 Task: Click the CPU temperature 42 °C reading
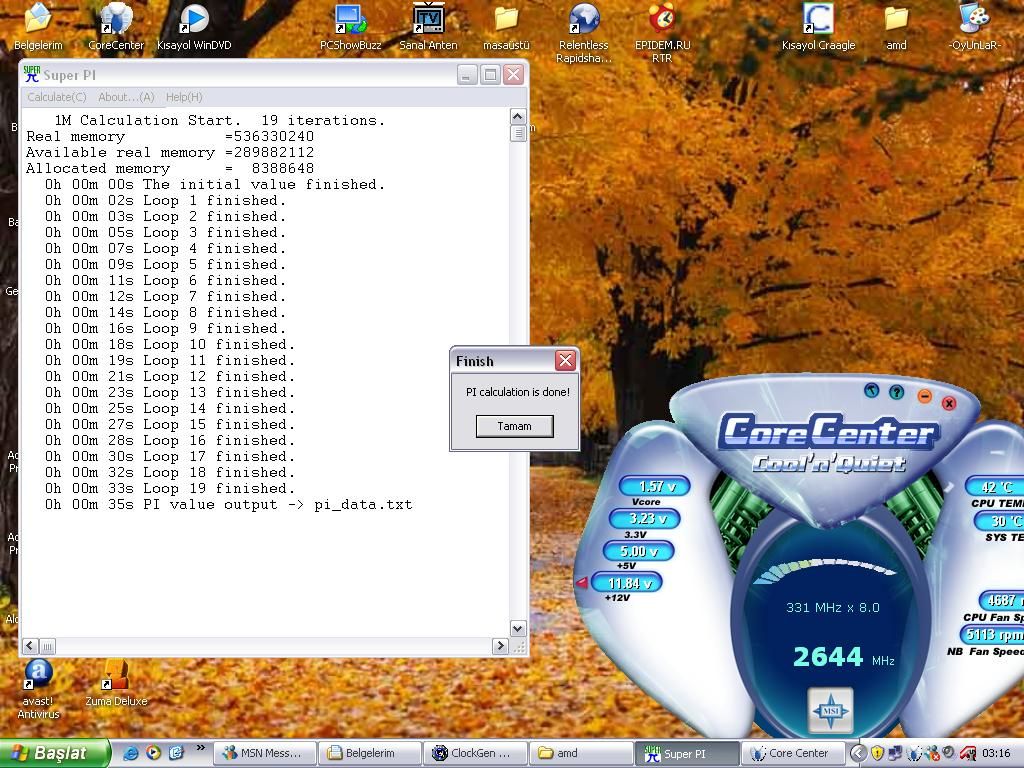click(x=995, y=487)
